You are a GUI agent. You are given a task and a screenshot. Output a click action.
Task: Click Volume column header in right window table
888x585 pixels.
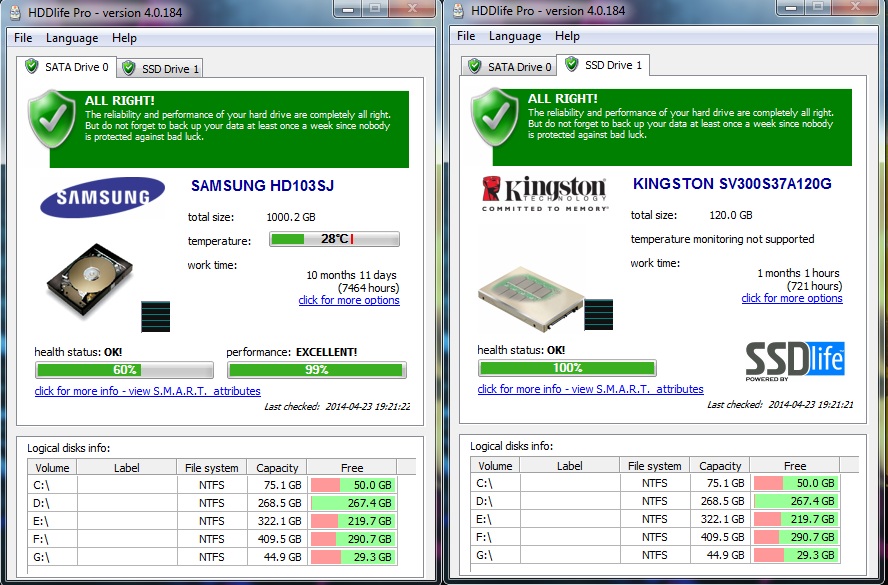(x=495, y=466)
